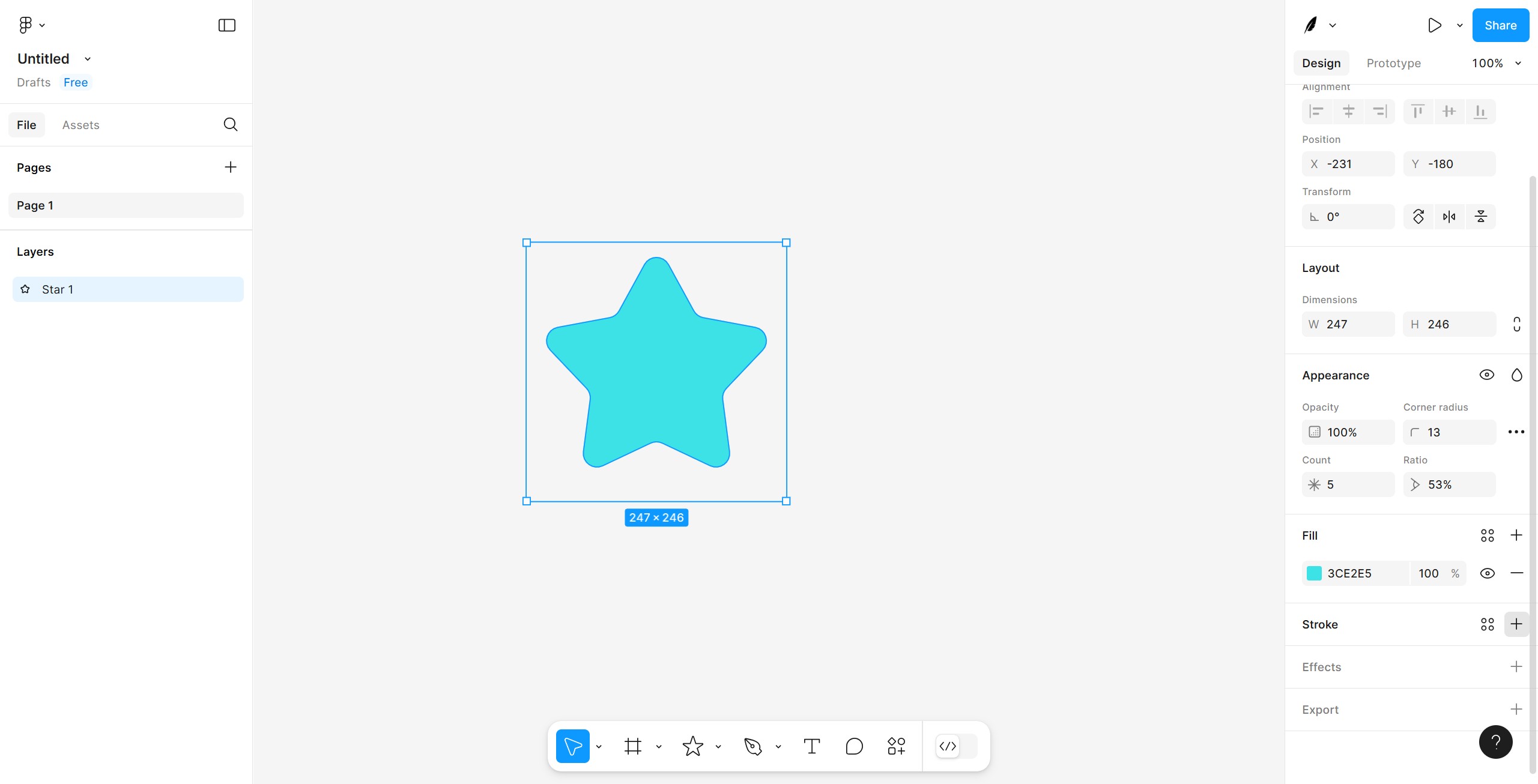Rotate 90 degrees transform icon
The image size is (1538, 784).
(x=1418, y=217)
